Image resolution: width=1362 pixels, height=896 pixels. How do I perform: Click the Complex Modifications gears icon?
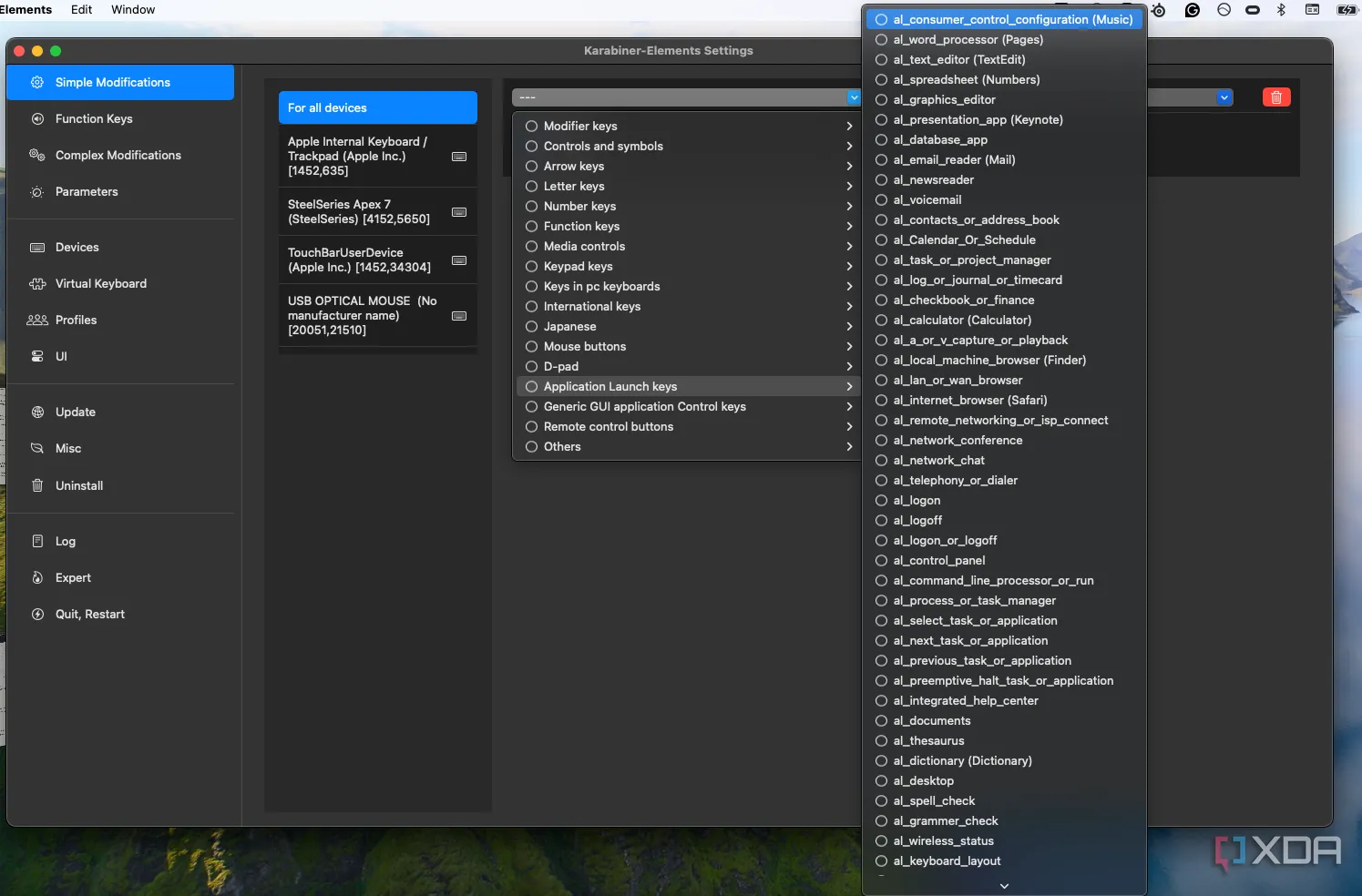[x=37, y=155]
